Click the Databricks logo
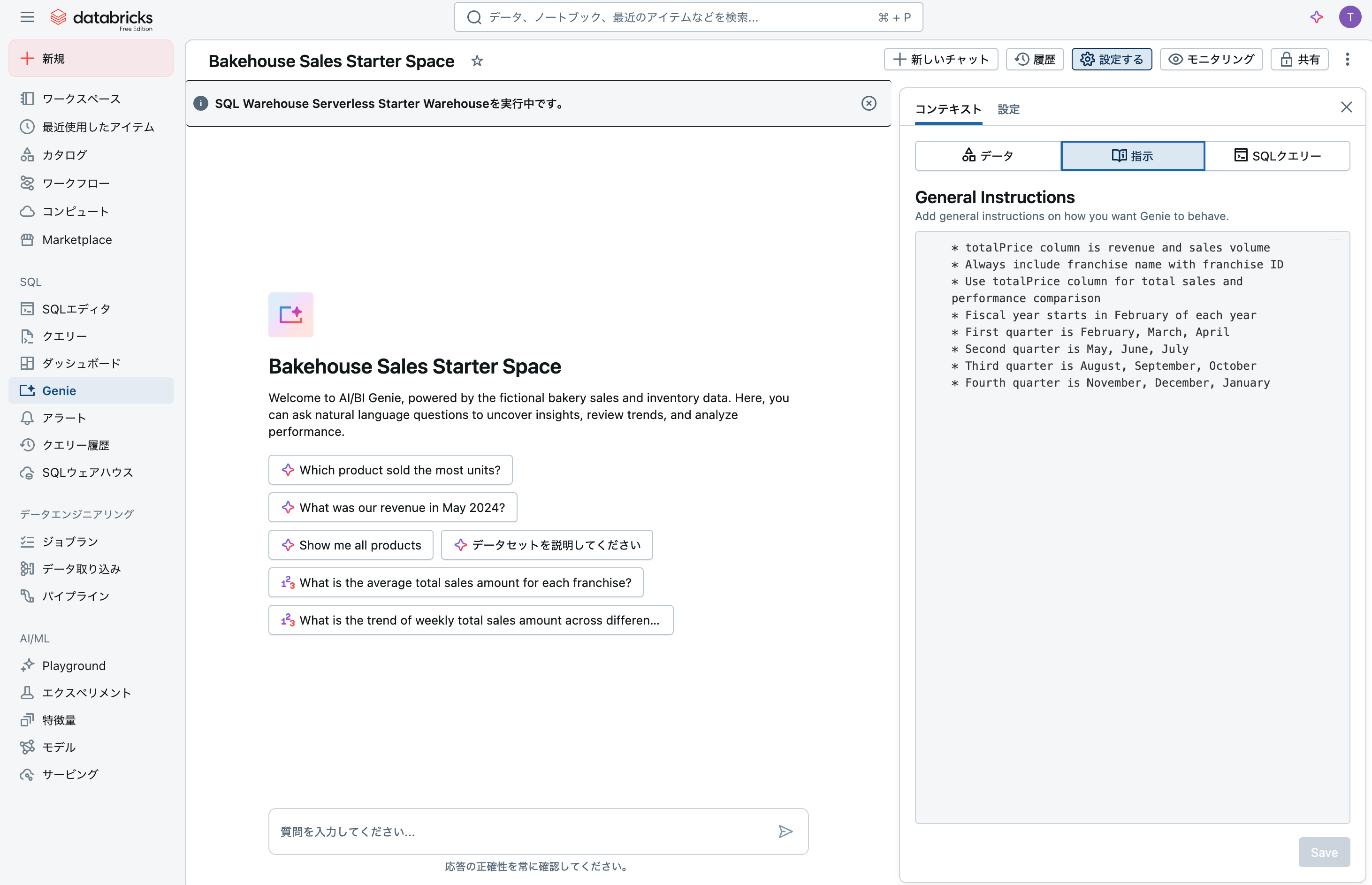Image resolution: width=1372 pixels, height=885 pixels. pyautogui.click(x=102, y=18)
